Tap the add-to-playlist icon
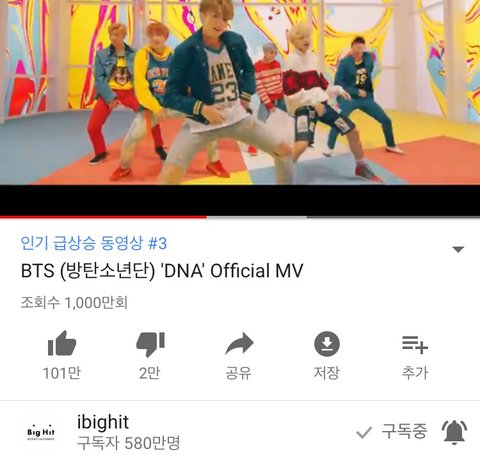This screenshot has width=480, height=465. point(415,345)
